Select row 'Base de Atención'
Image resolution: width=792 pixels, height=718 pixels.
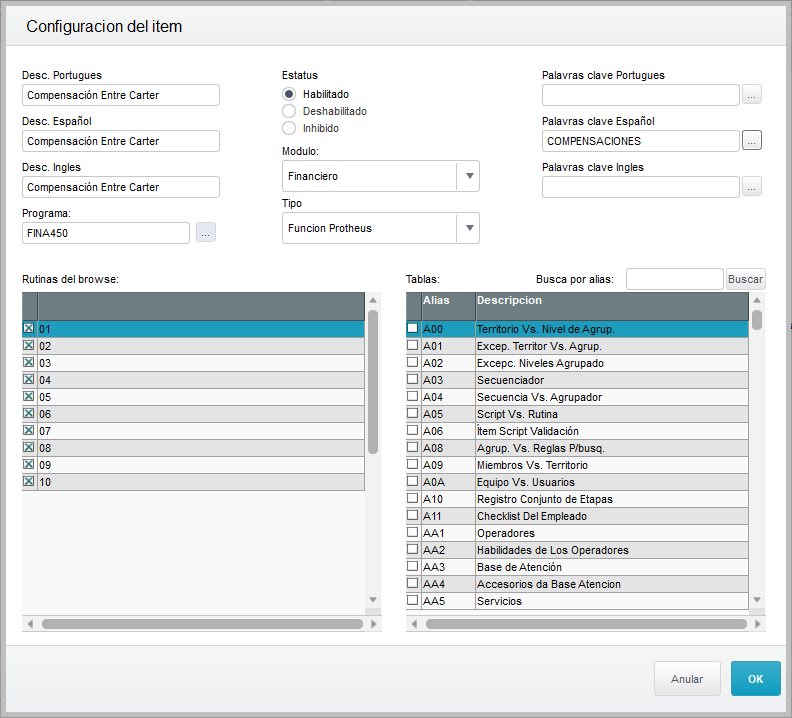pos(577,567)
